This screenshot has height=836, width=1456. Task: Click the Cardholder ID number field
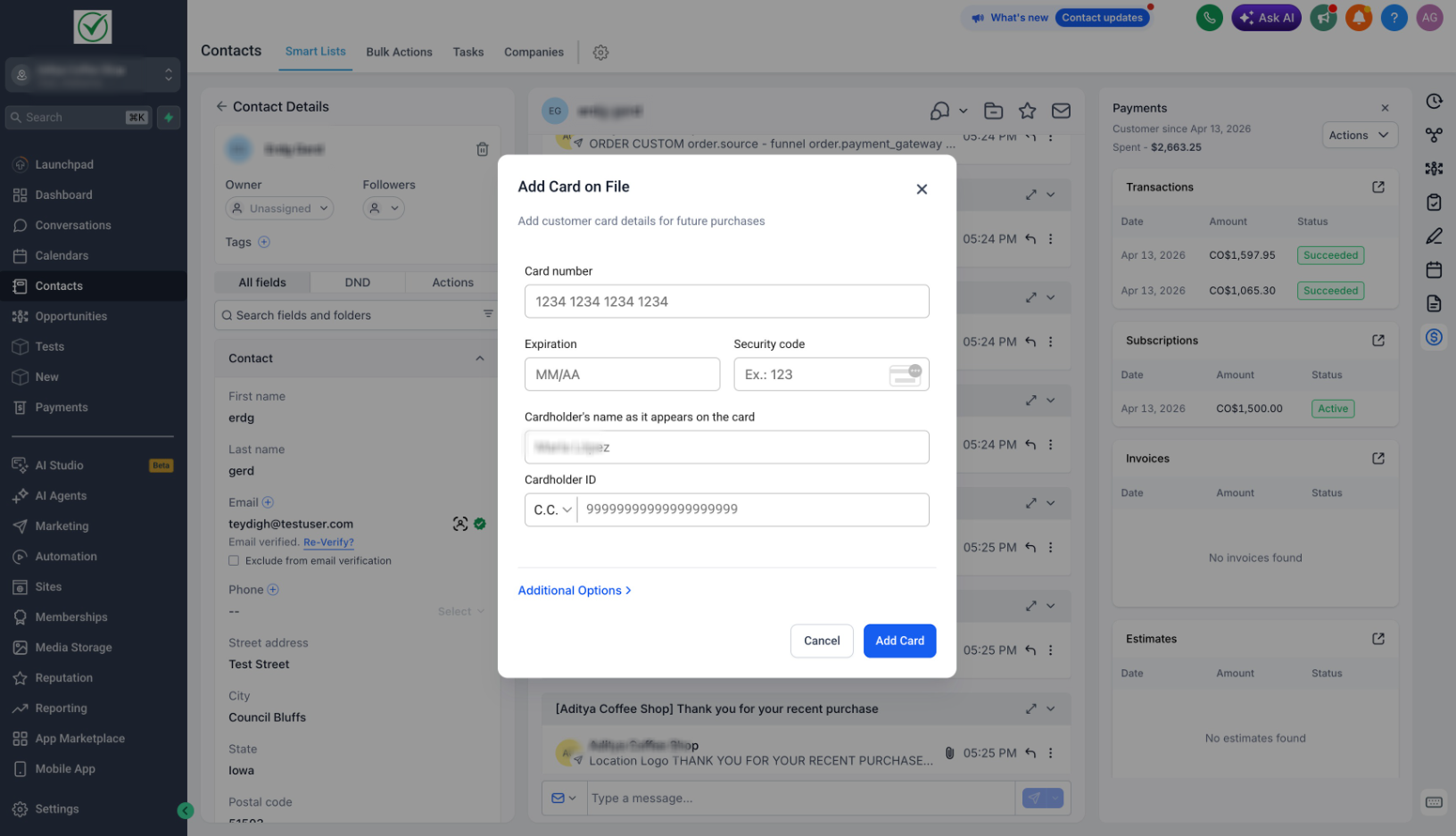[x=753, y=509]
